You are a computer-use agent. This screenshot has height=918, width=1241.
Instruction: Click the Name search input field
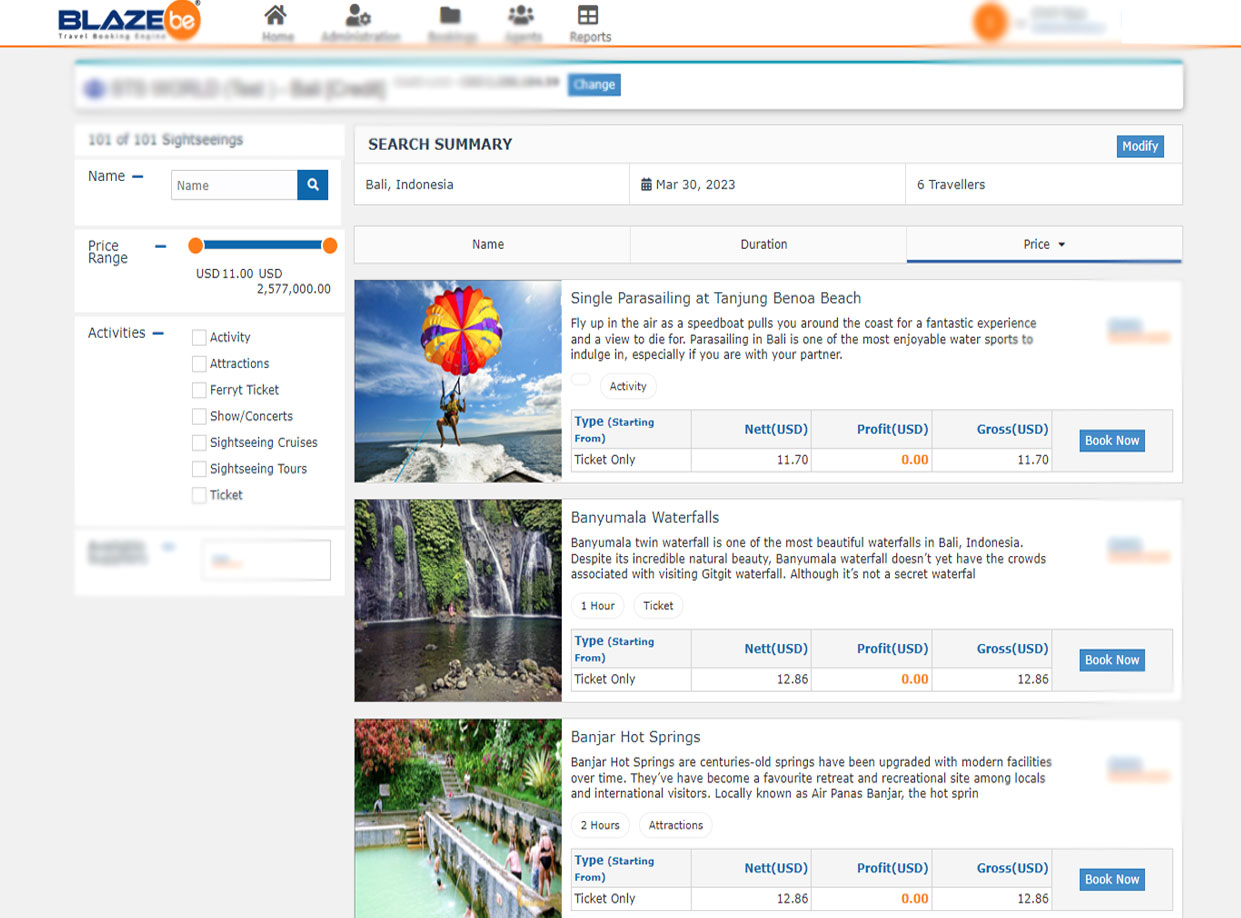coord(234,185)
